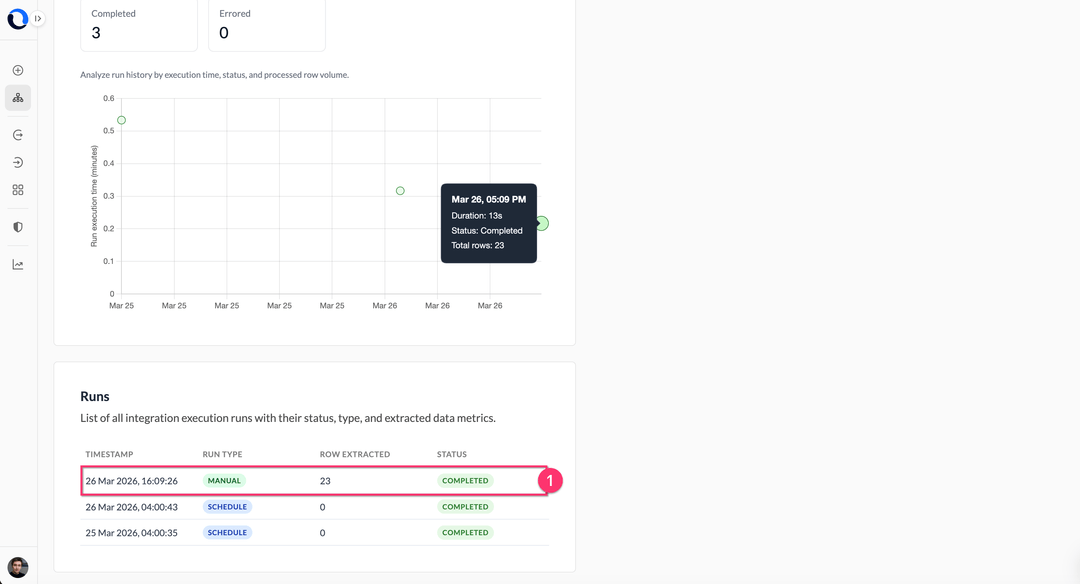Expand the TIMESTAMP column header
Image resolution: width=1080 pixels, height=584 pixels.
110,454
